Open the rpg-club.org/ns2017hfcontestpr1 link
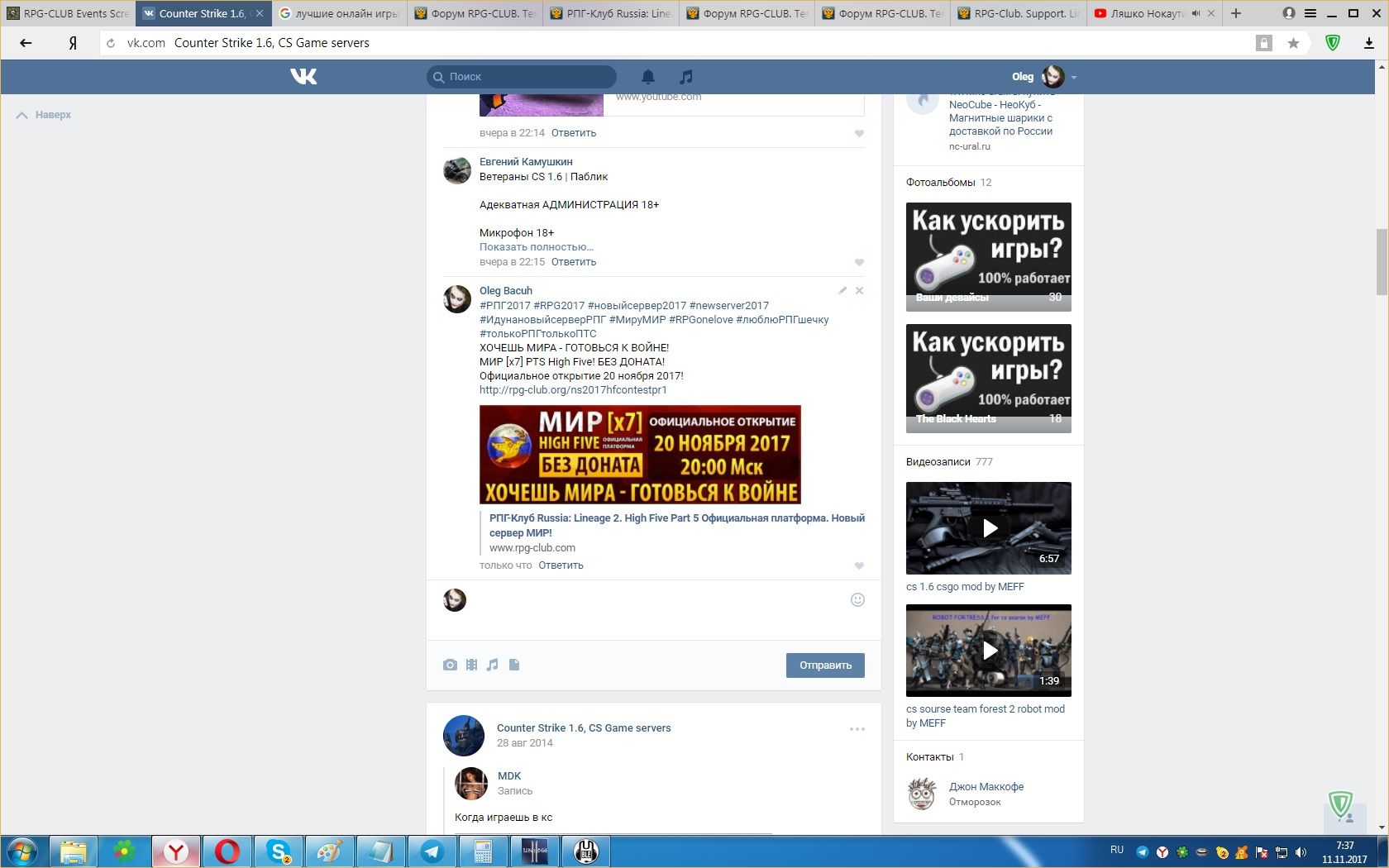This screenshot has height=868, width=1389. point(573,389)
